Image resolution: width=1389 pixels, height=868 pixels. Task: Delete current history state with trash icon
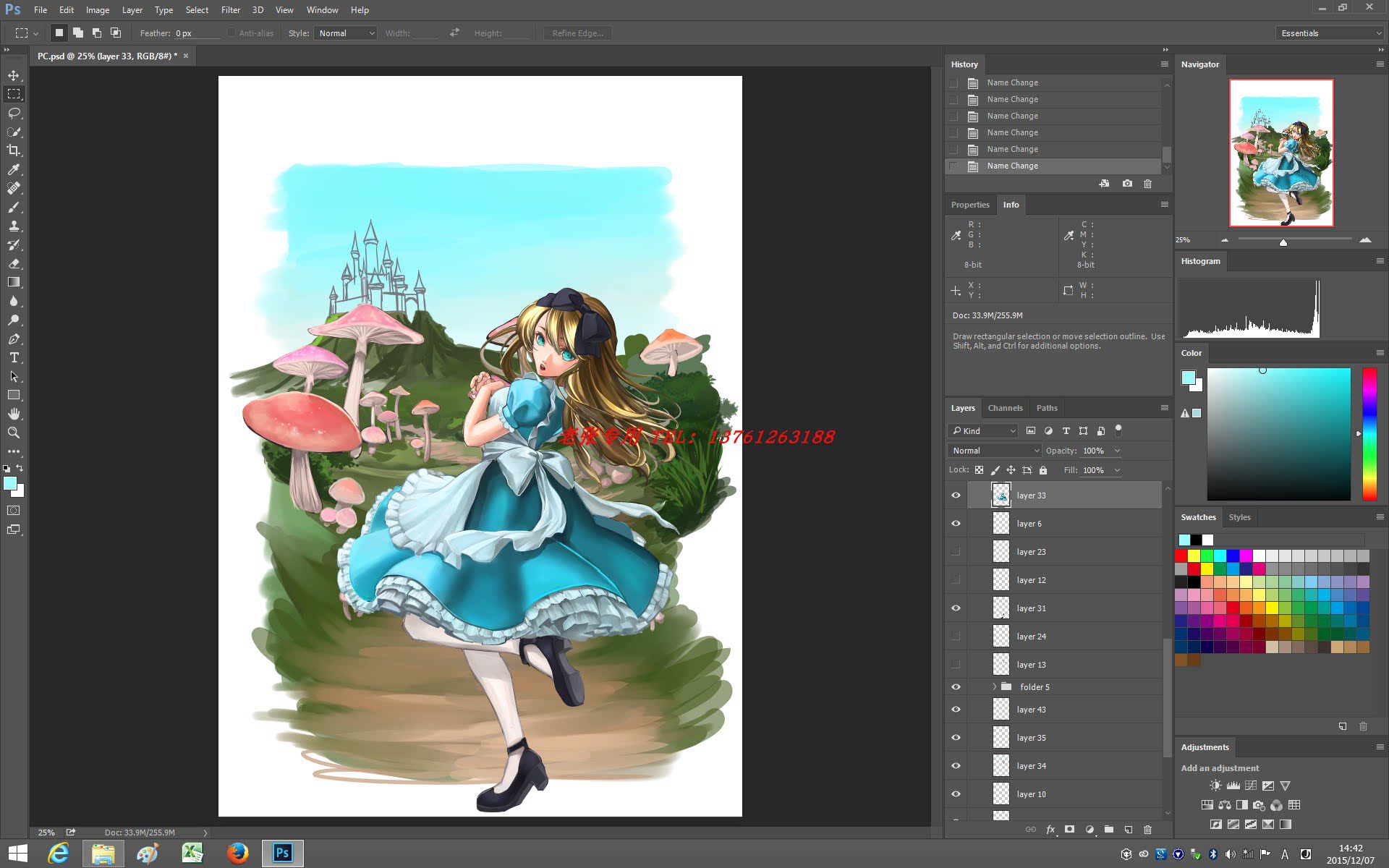[x=1147, y=184]
